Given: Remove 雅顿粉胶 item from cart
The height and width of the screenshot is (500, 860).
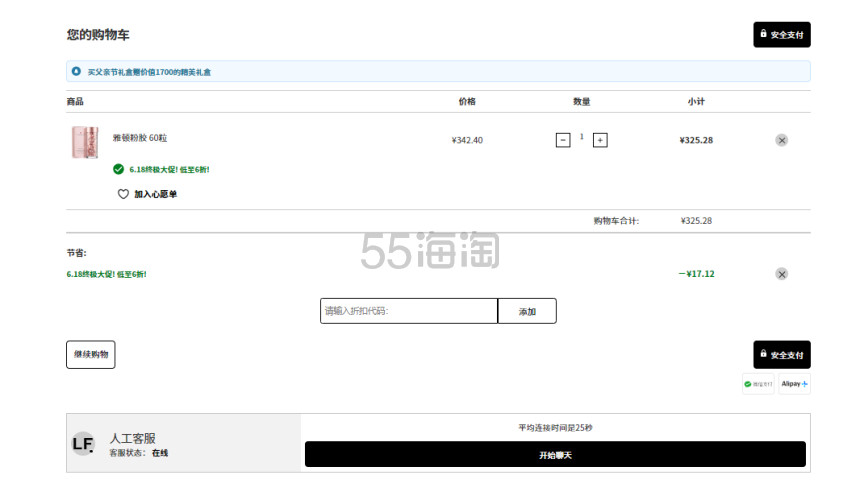Looking at the screenshot, I should (782, 140).
